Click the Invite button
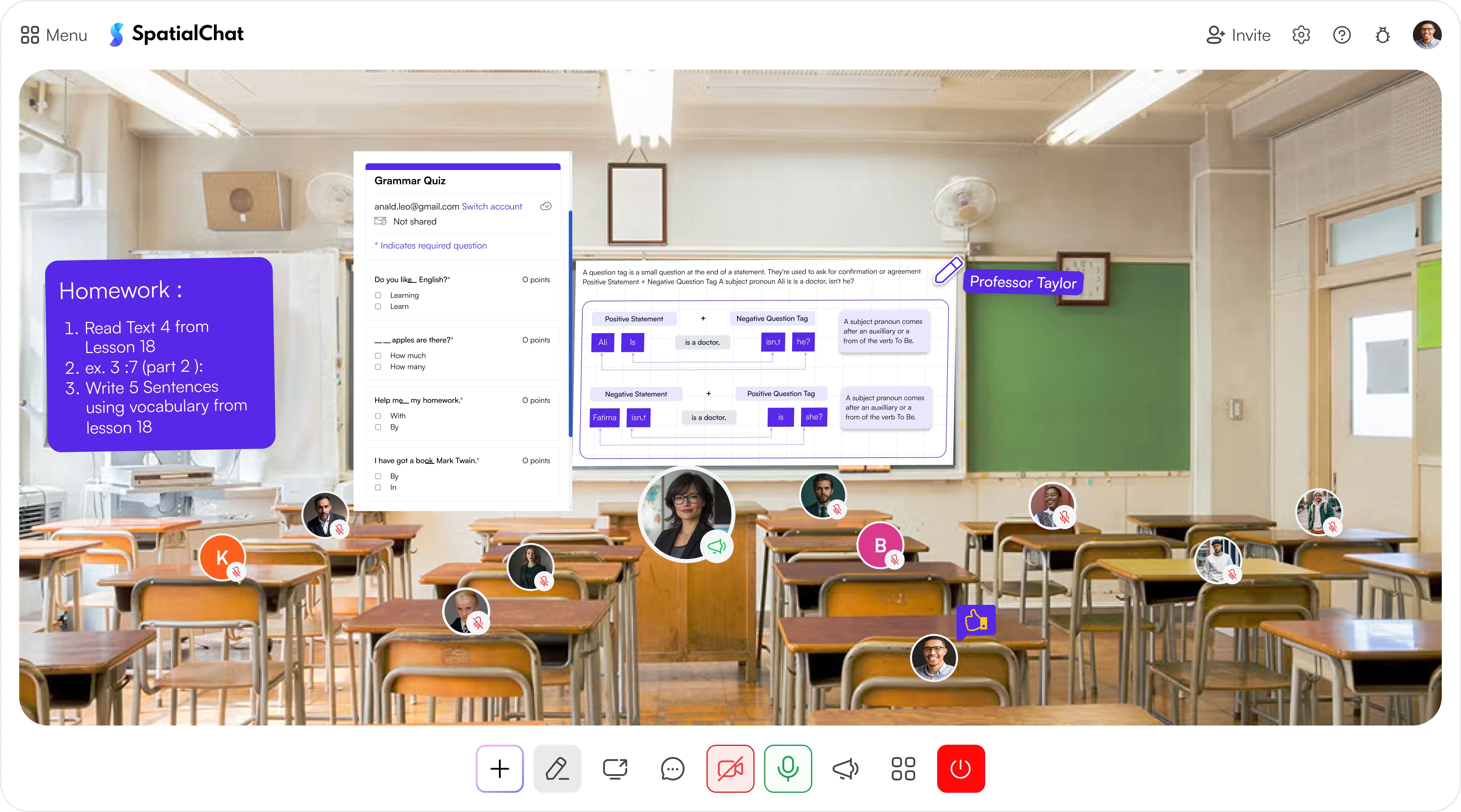This screenshot has height=812, width=1461. tap(1239, 35)
